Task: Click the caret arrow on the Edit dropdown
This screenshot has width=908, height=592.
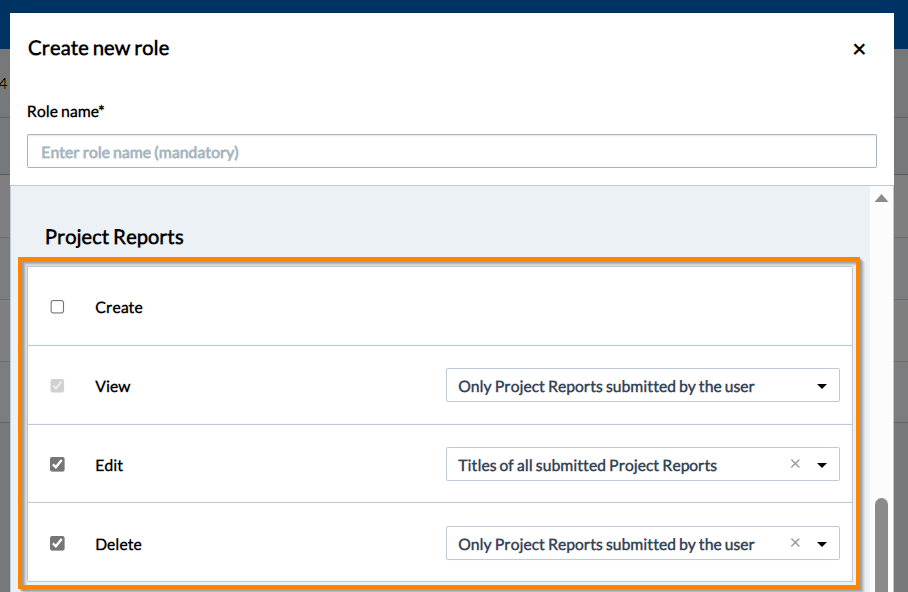Action: point(822,464)
